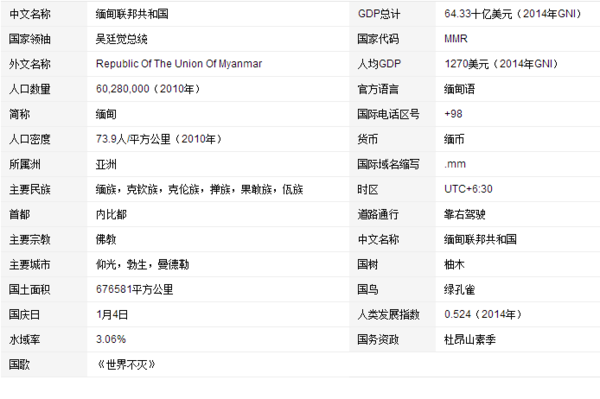Select the 国树 label
The width and height of the screenshot is (600, 399).
368,264
